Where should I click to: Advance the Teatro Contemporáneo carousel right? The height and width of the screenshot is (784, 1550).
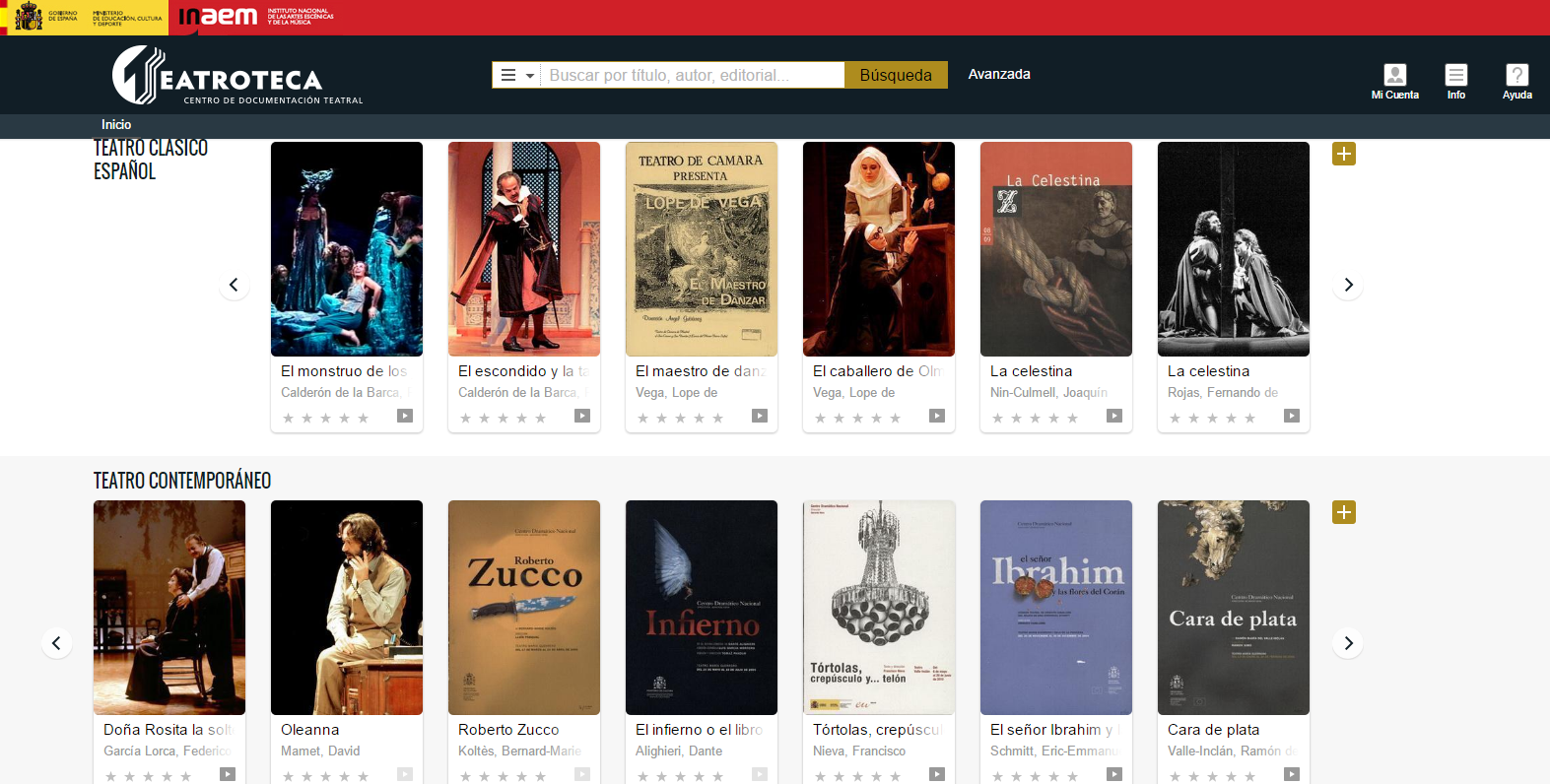[1348, 643]
